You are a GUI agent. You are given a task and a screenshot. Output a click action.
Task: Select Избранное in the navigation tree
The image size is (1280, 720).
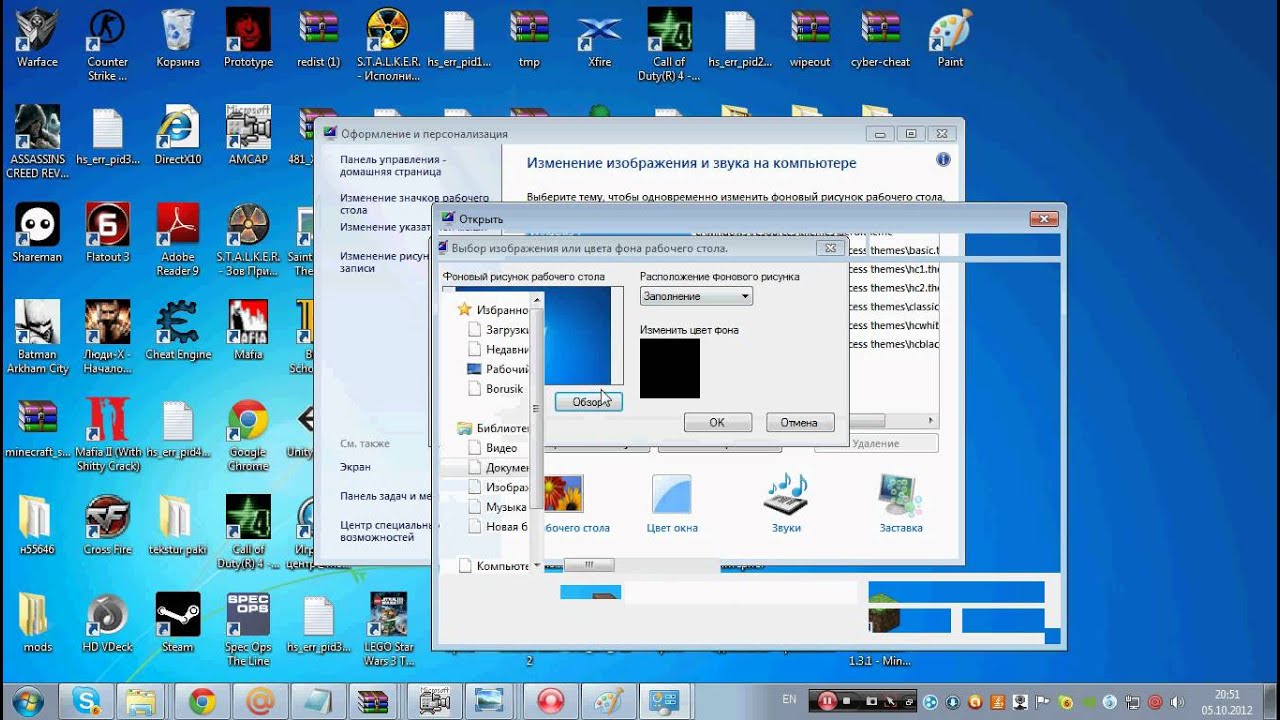point(494,310)
